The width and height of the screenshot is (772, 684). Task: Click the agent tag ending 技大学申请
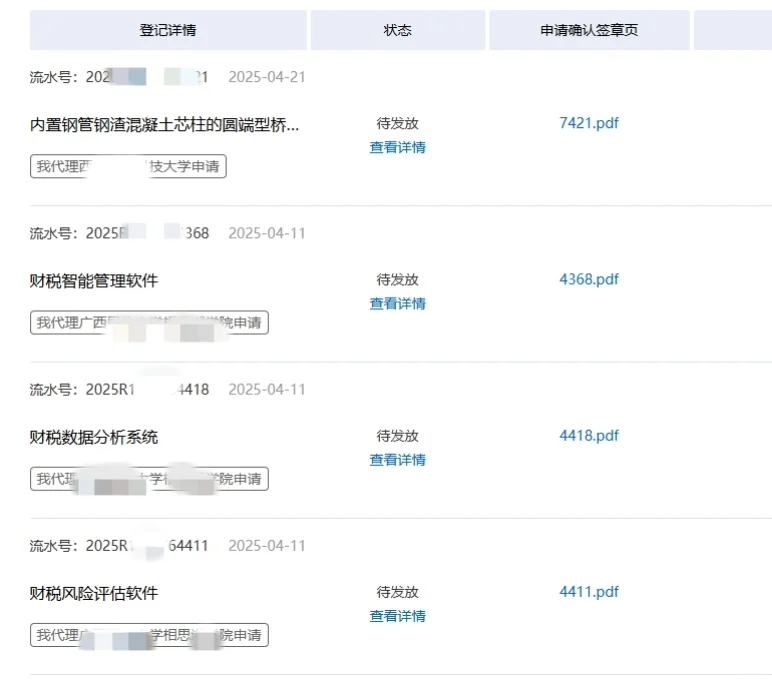tap(128, 166)
